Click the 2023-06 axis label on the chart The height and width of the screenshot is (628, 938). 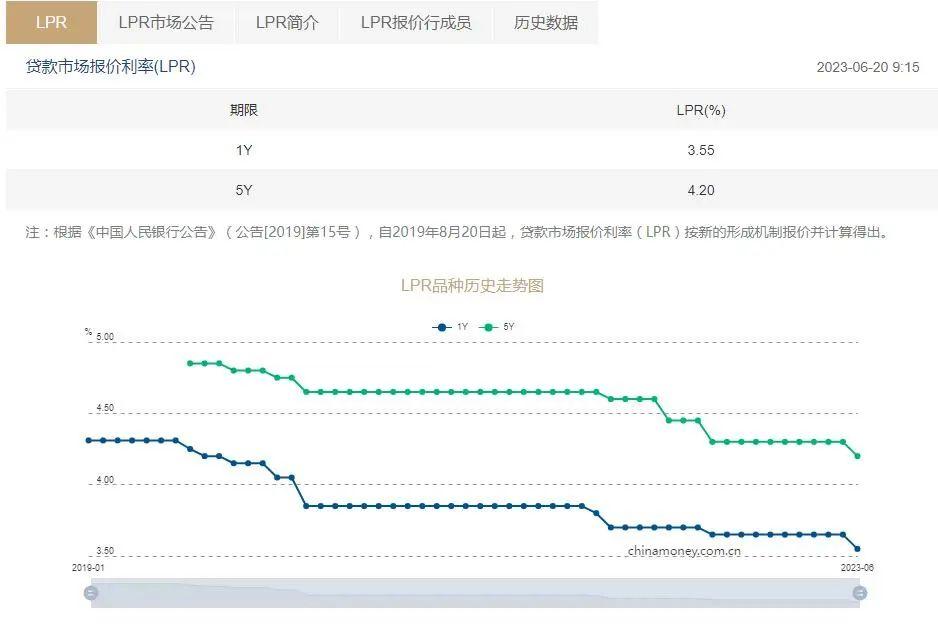point(857,565)
